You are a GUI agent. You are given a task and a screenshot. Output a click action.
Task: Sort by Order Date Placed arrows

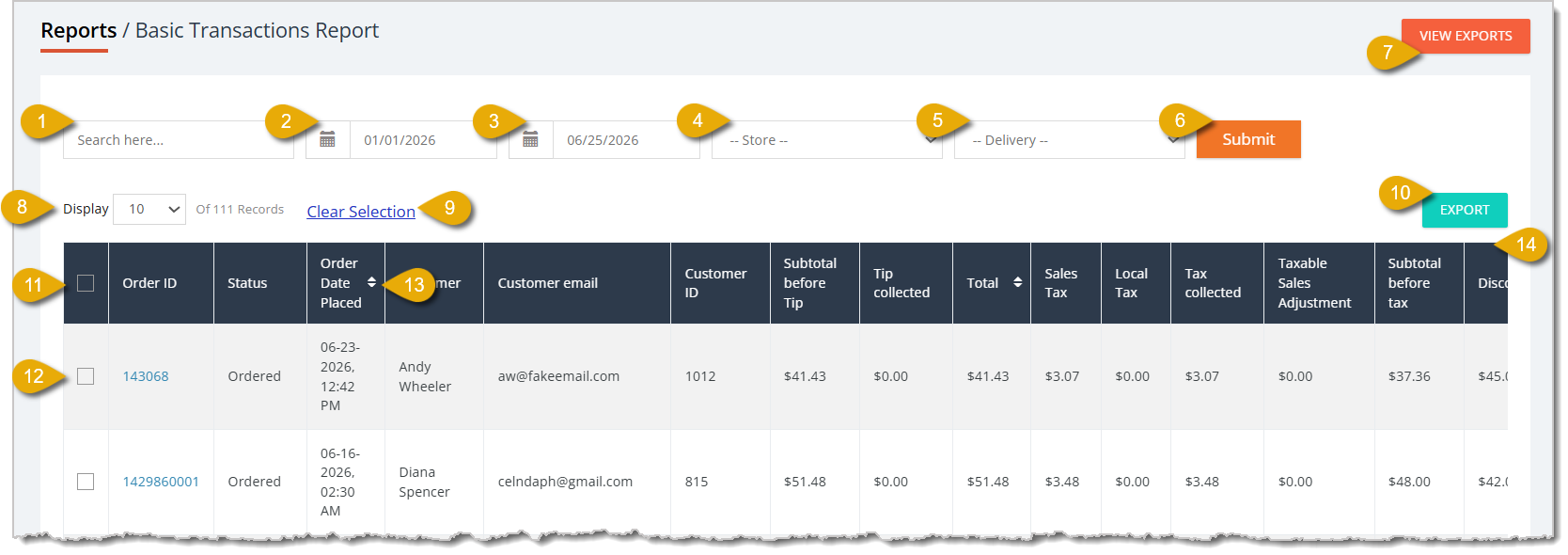coord(371,282)
